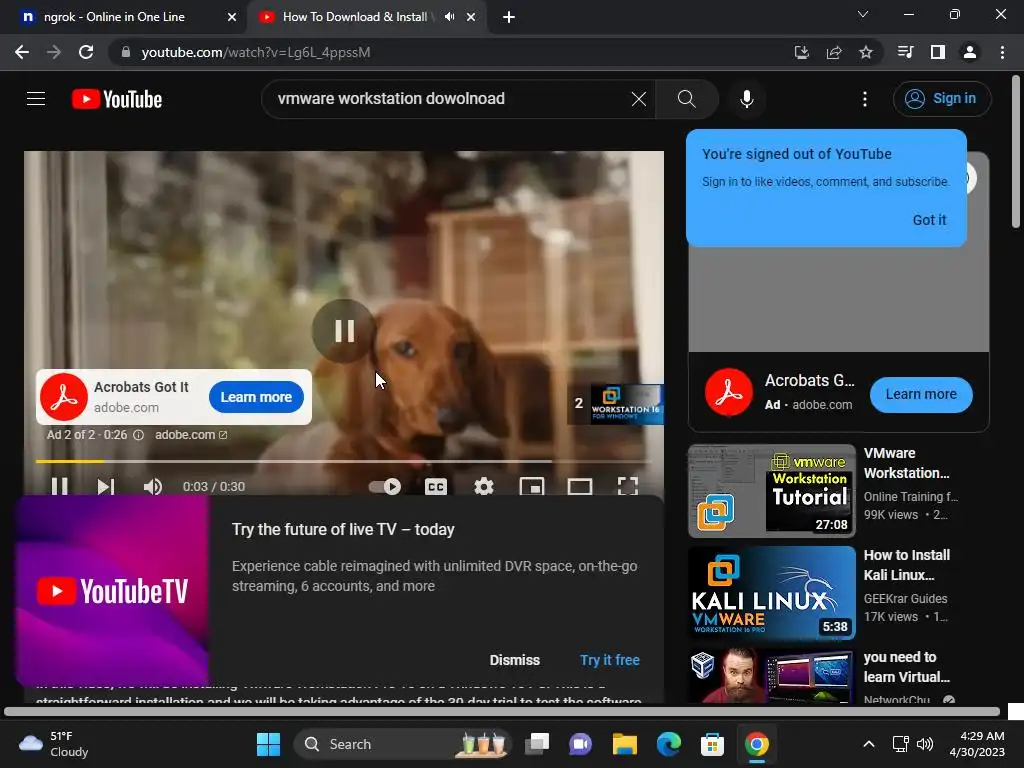Open weather widget 51°F Cloudy

click(x=54, y=744)
